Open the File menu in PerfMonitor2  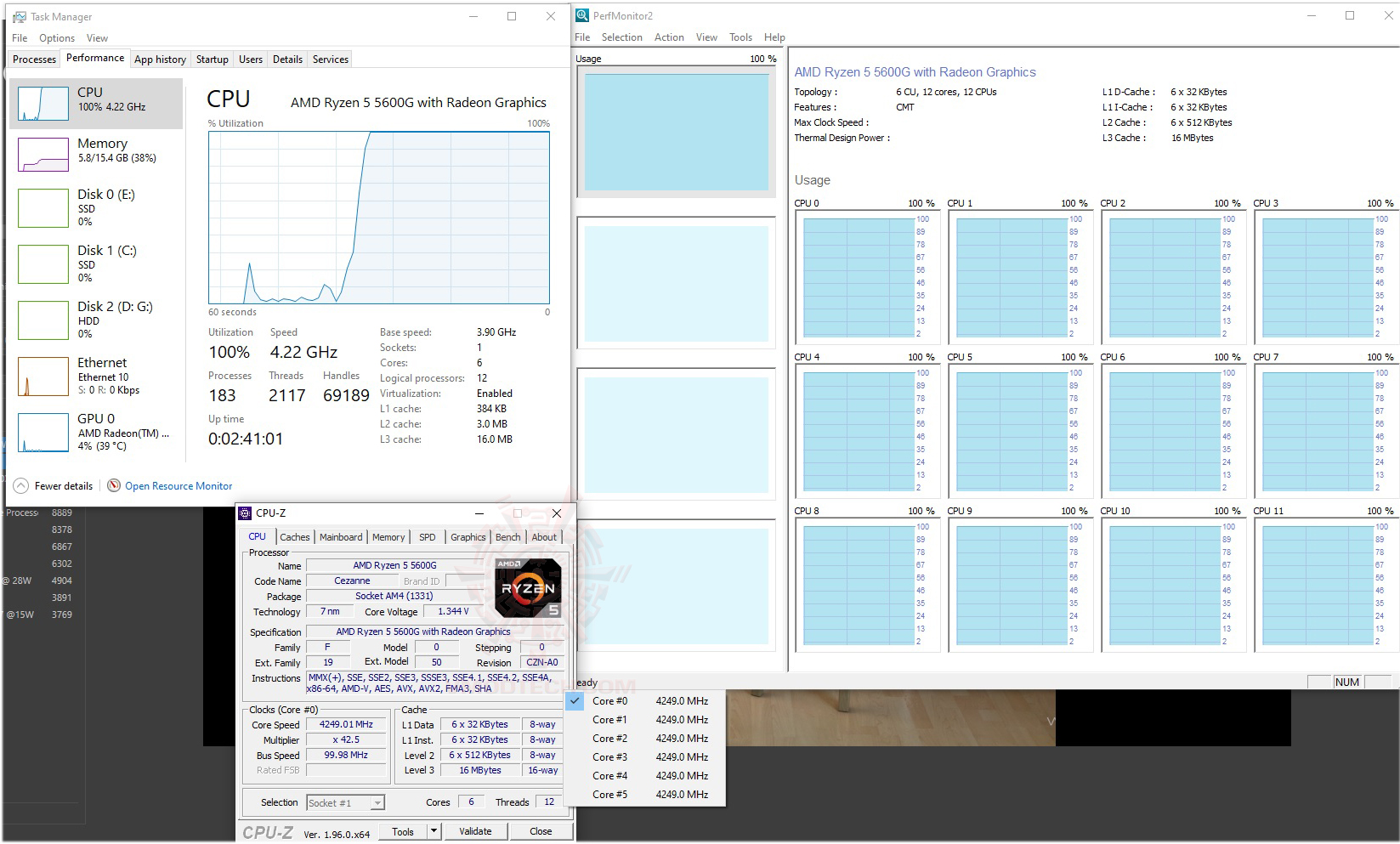tap(582, 37)
